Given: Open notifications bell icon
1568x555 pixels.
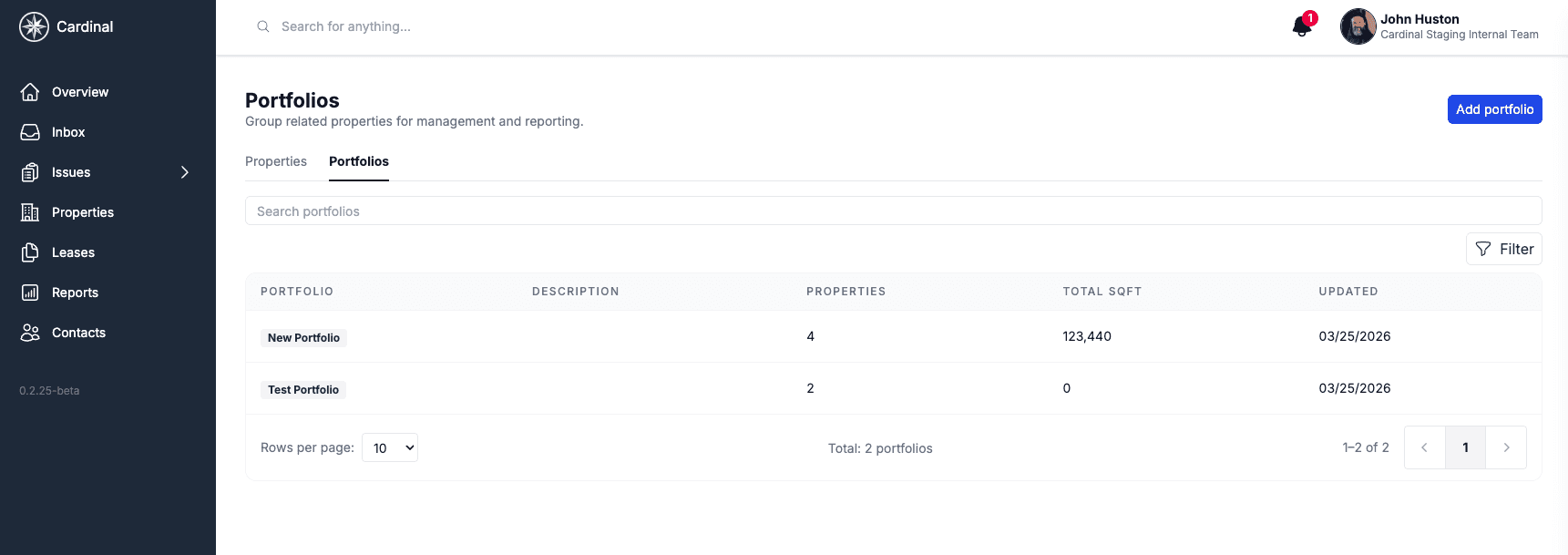Looking at the screenshot, I should [1302, 26].
